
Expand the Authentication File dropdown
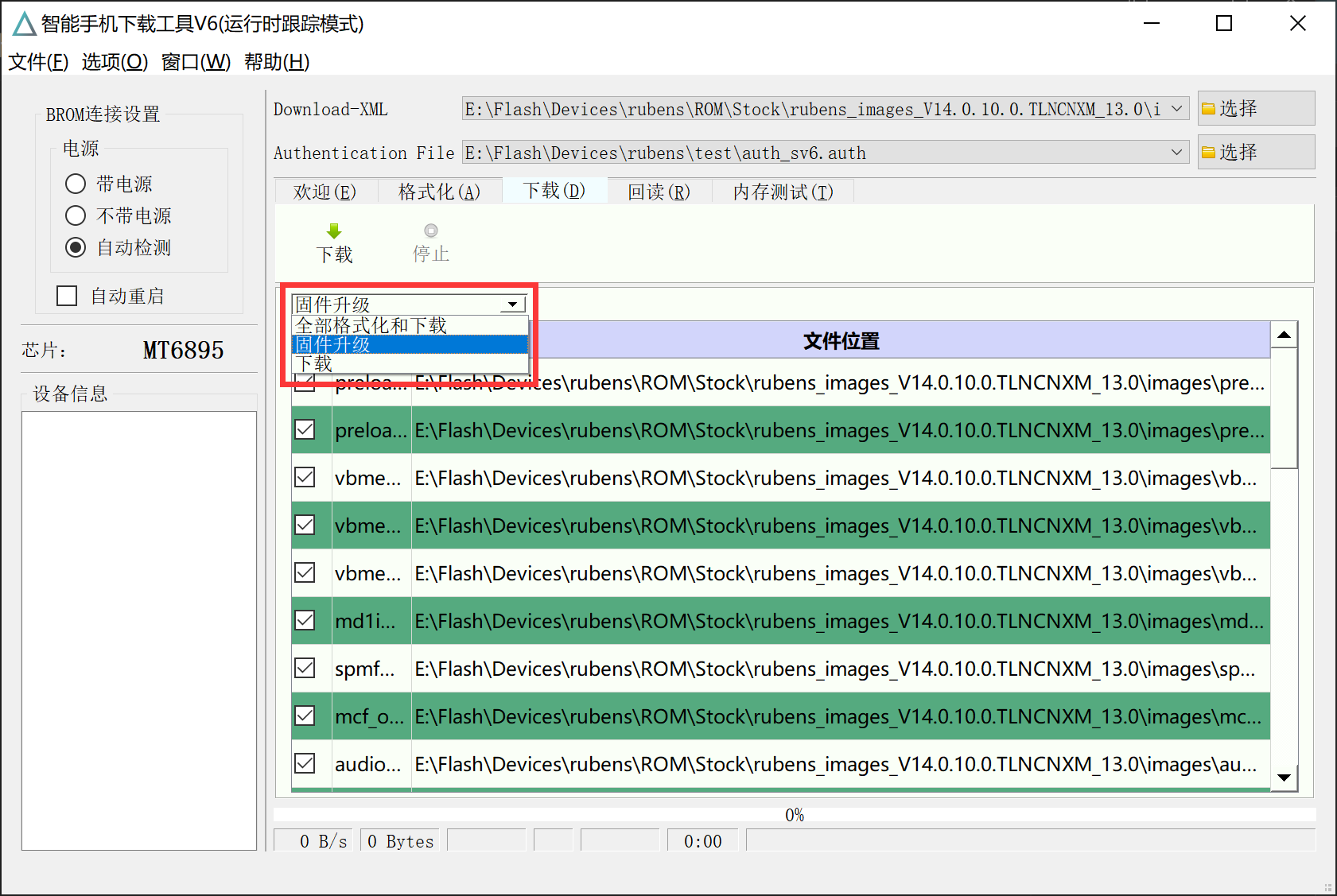click(x=1176, y=153)
